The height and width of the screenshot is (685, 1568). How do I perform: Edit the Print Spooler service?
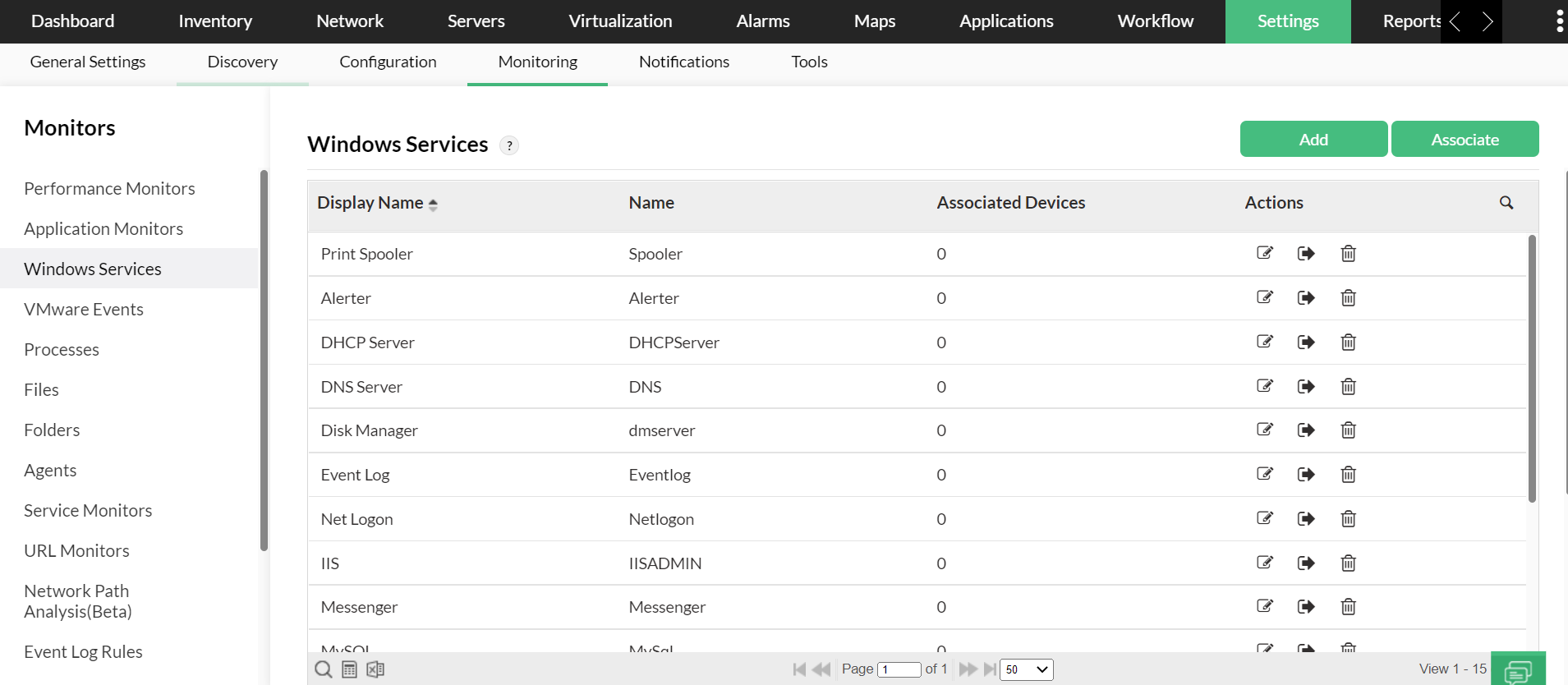1265,253
